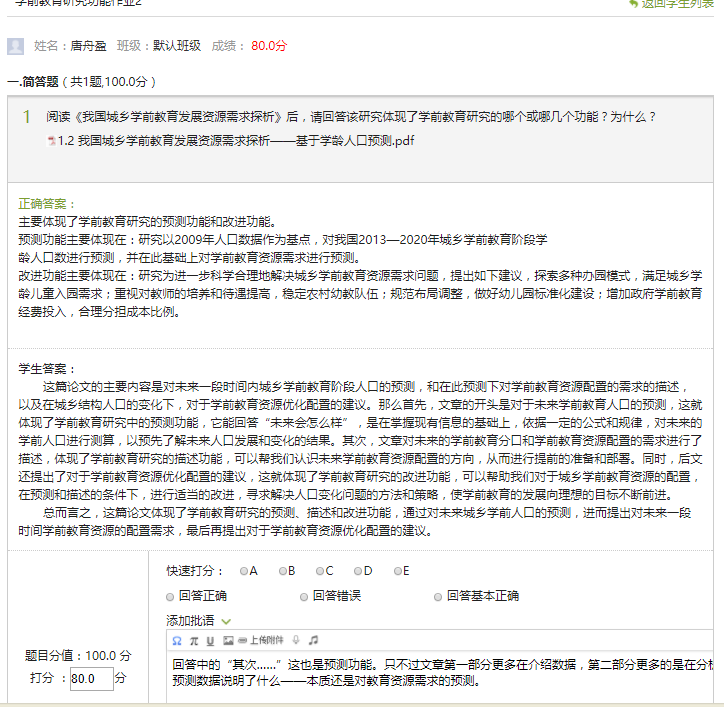Click the 上传附件 upload attachment button
The height and width of the screenshot is (707, 724).
point(259,639)
